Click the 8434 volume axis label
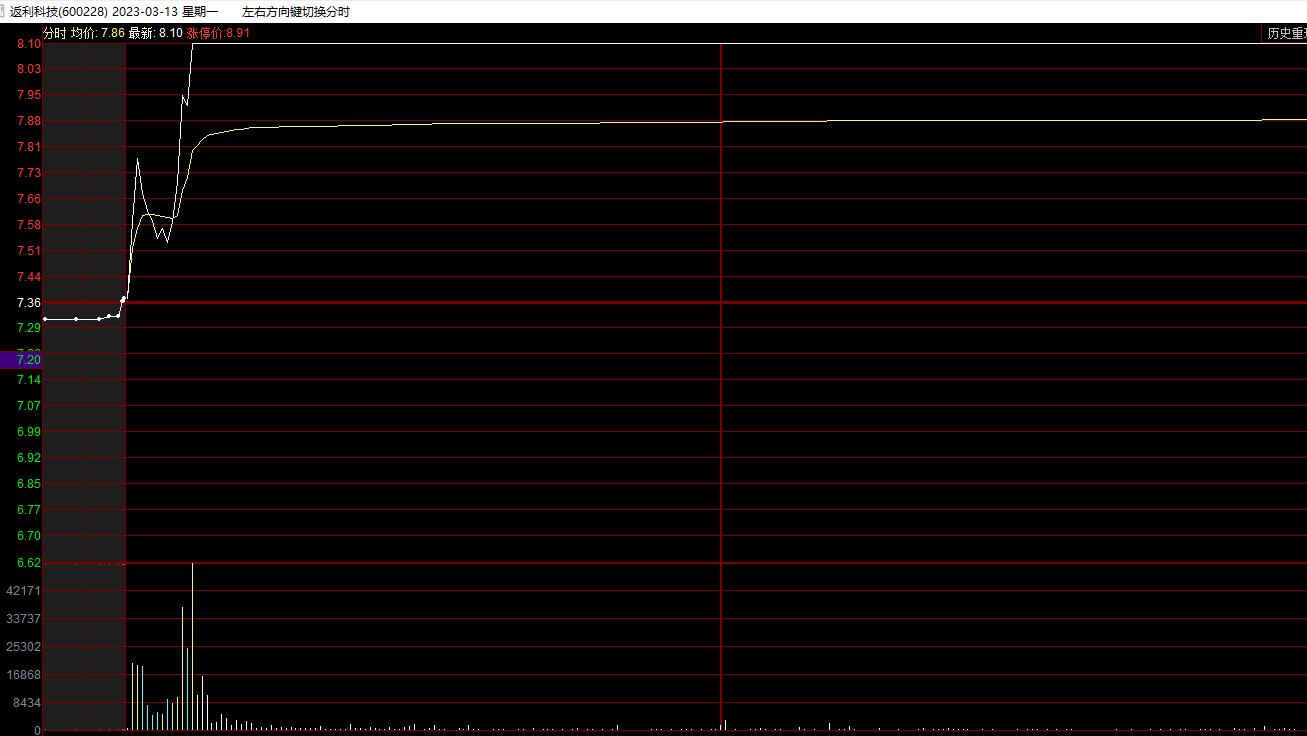 (26, 703)
